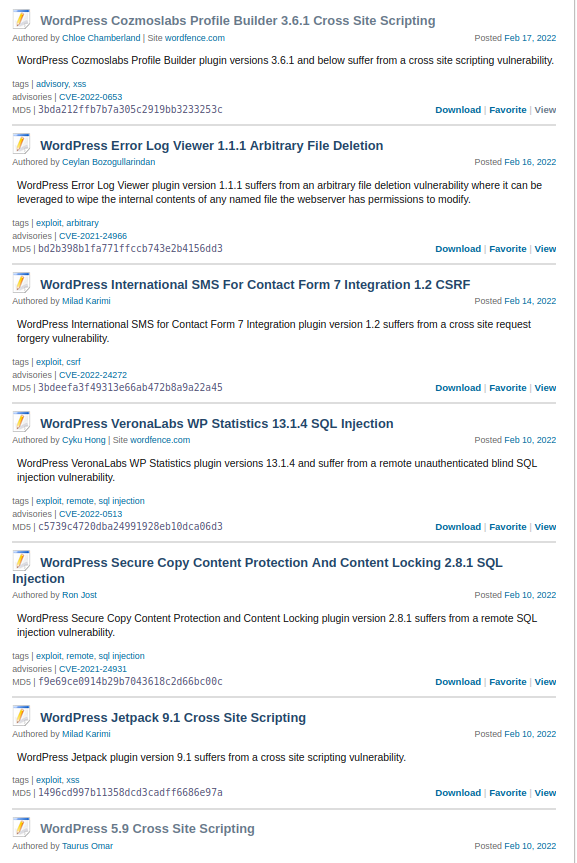Favorite the Jetpack 9.1 Cross Site Scripting entry

[x=508, y=793]
